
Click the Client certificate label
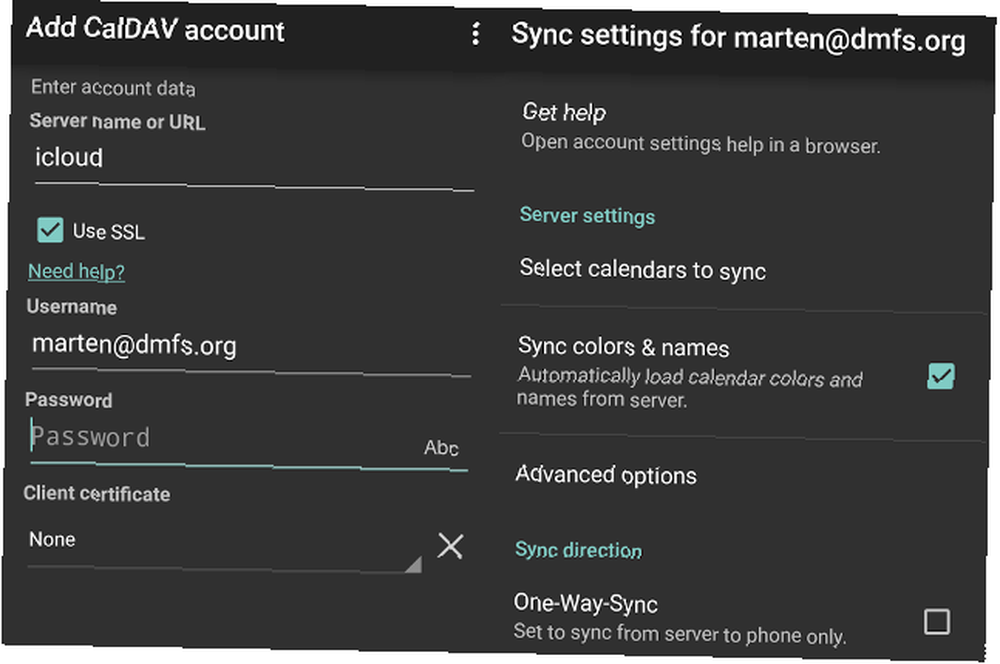click(x=97, y=493)
